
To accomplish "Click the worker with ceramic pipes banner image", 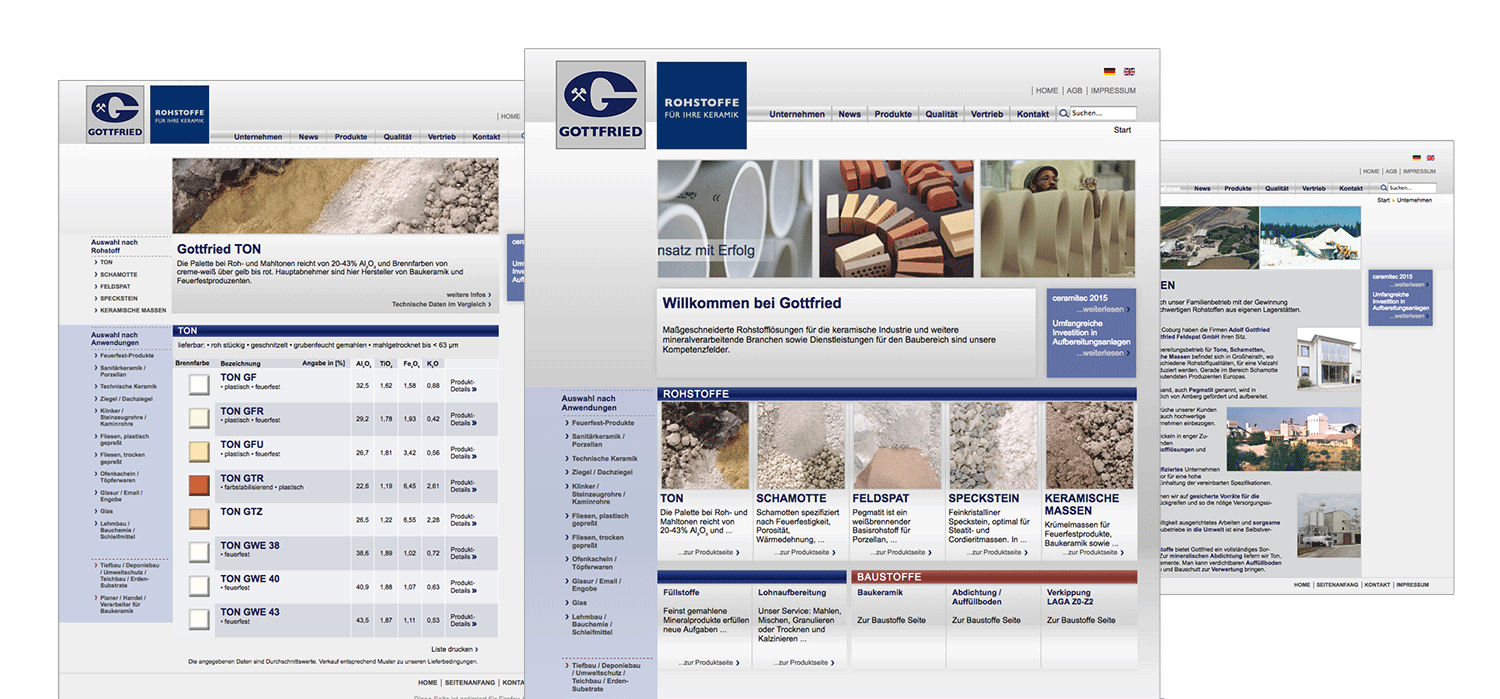I will point(1058,219).
